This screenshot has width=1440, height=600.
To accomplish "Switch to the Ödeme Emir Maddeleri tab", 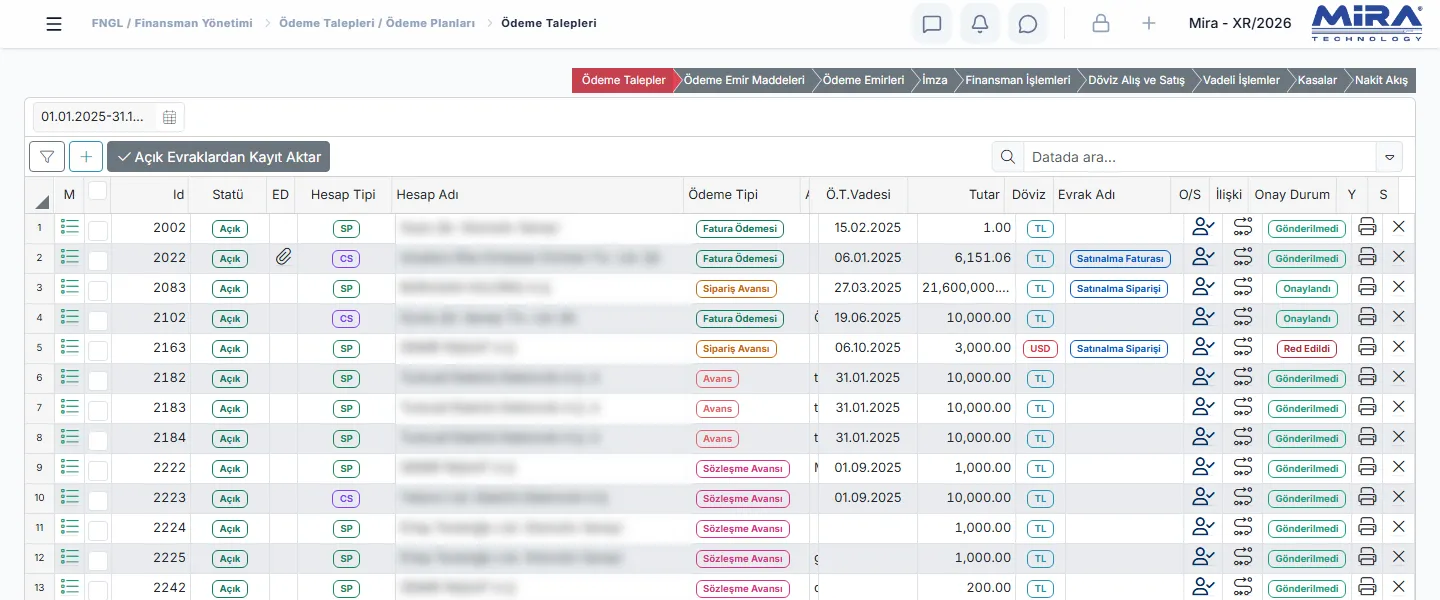I will pos(744,80).
